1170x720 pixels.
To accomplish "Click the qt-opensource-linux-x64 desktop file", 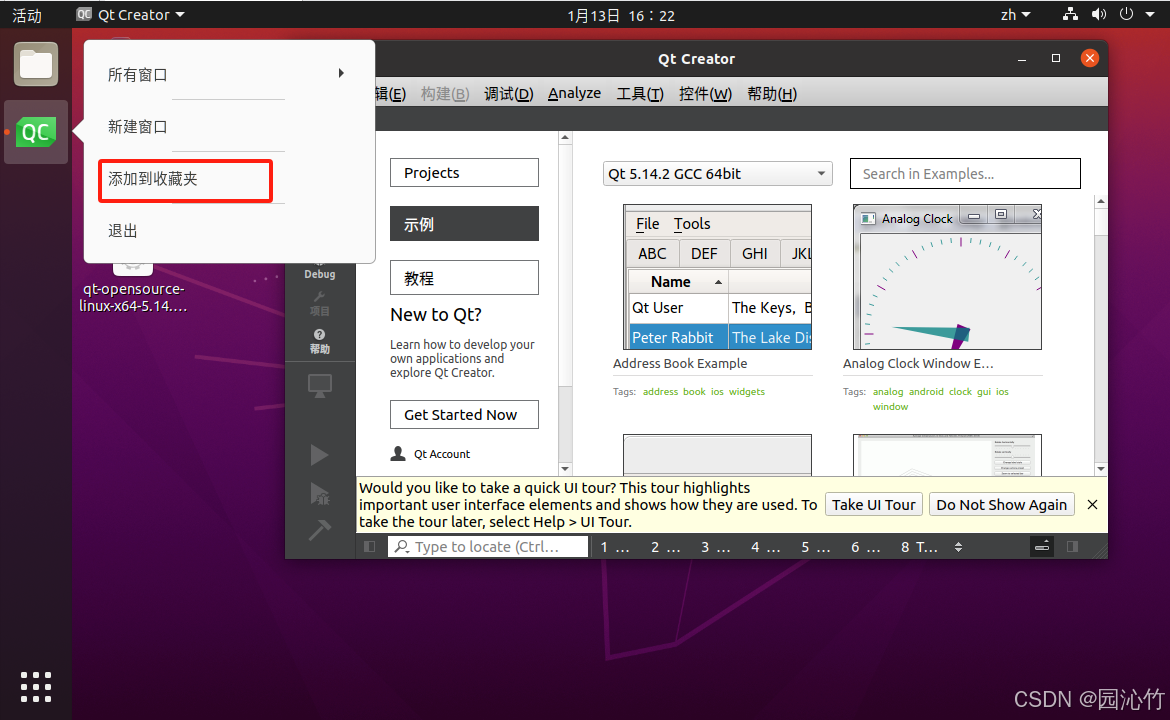I will (x=133, y=287).
